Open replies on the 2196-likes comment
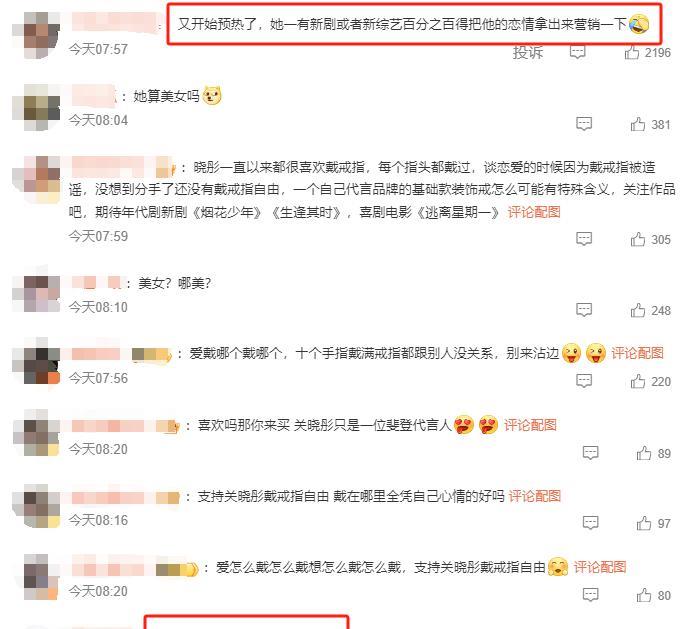This screenshot has height=629, width=698. click(x=577, y=52)
